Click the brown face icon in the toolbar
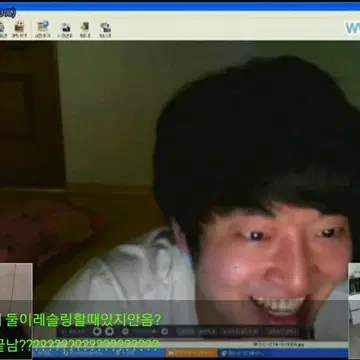Viewport: 360px width, 360px height. pos(19,27)
